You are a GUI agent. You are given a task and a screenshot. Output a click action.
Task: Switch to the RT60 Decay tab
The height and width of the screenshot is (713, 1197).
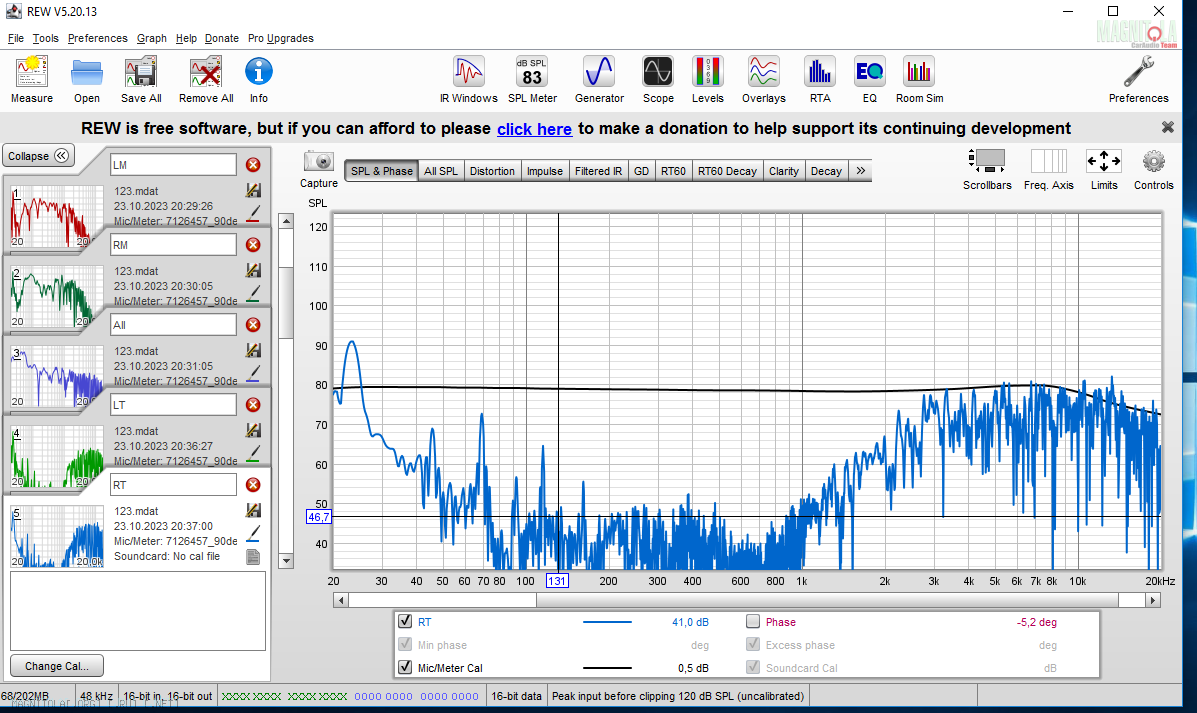click(x=728, y=171)
